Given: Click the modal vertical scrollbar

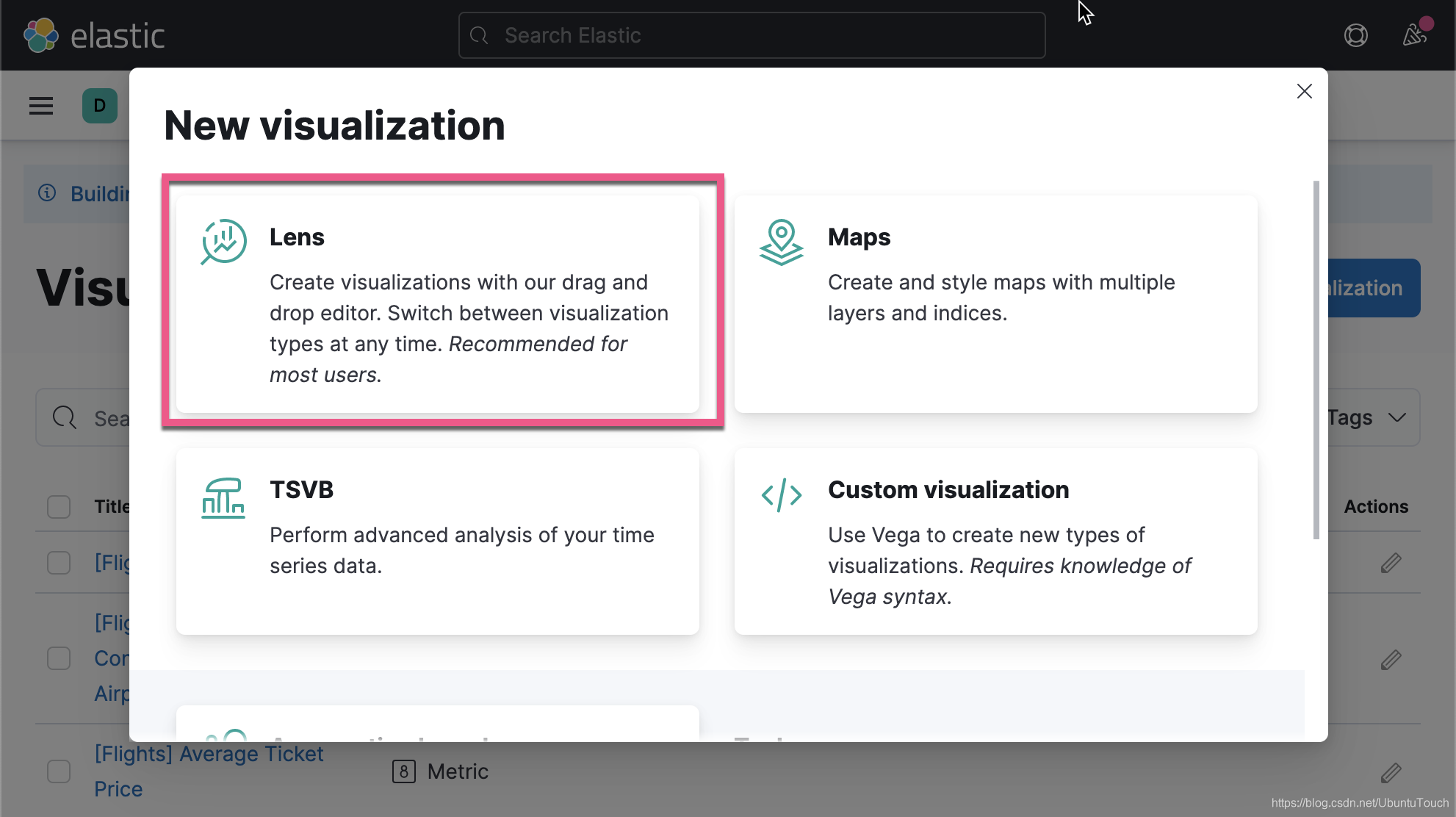Looking at the screenshot, I should 1316,360.
